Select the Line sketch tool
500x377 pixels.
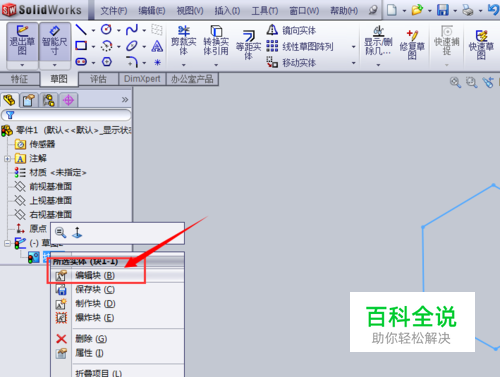(81, 30)
